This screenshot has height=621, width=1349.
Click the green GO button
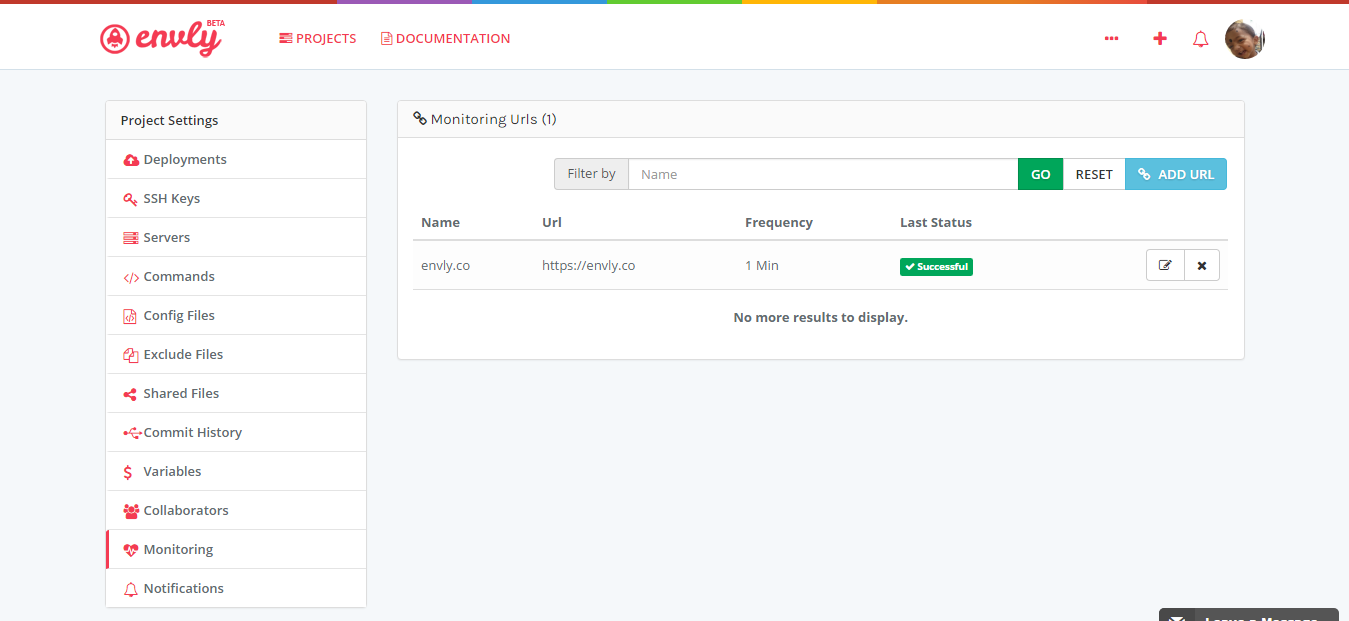point(1040,174)
